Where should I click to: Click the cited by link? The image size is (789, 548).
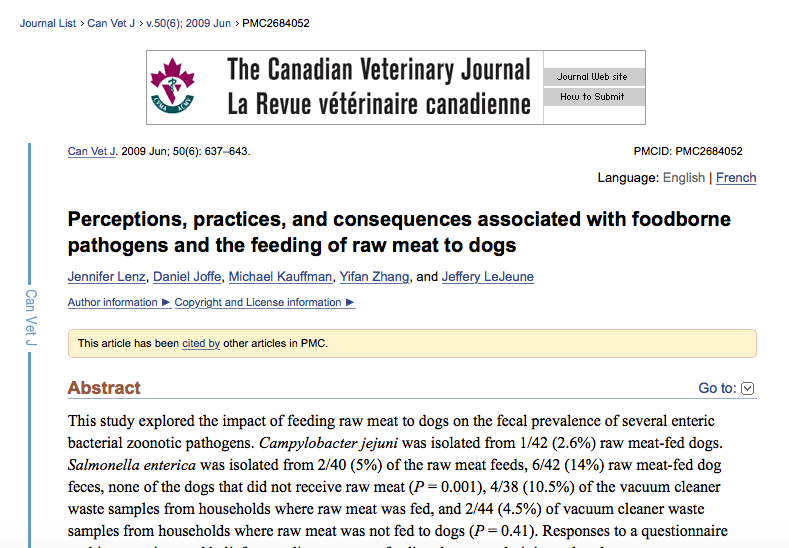coord(201,343)
